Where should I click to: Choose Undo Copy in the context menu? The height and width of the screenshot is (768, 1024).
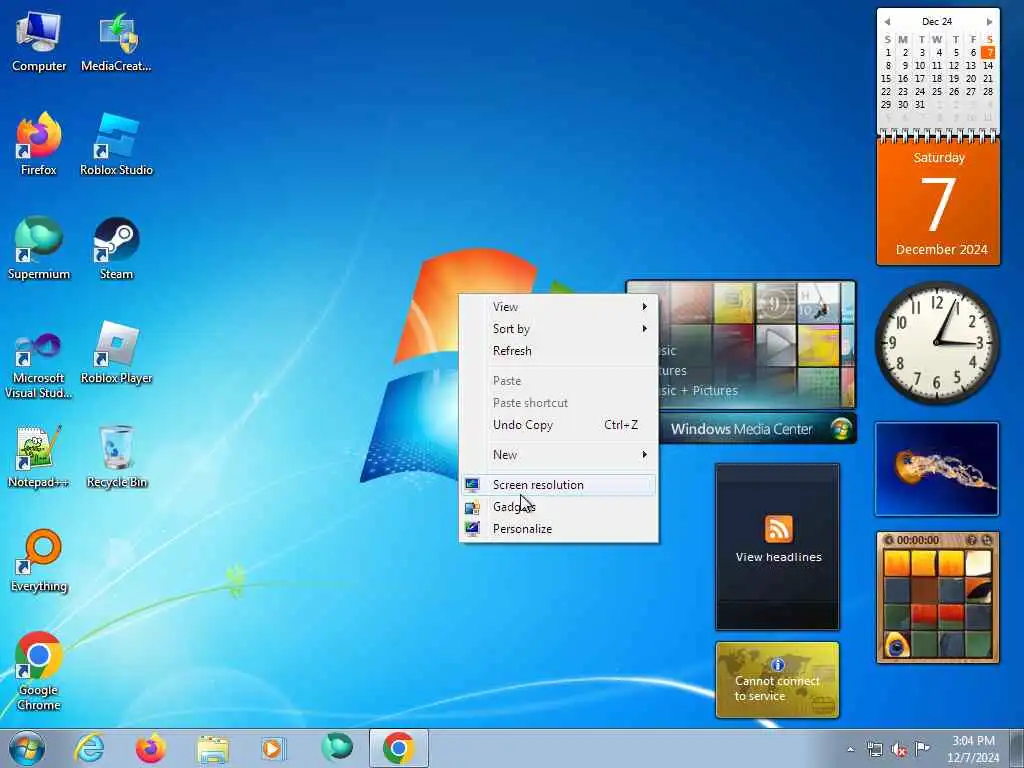[558, 425]
